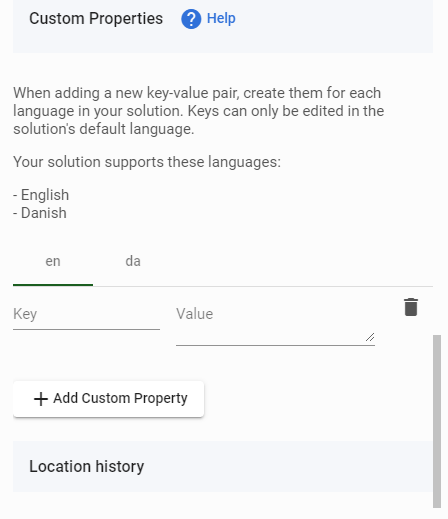
Task: Click the blue question mark Help icon
Action: click(191, 19)
